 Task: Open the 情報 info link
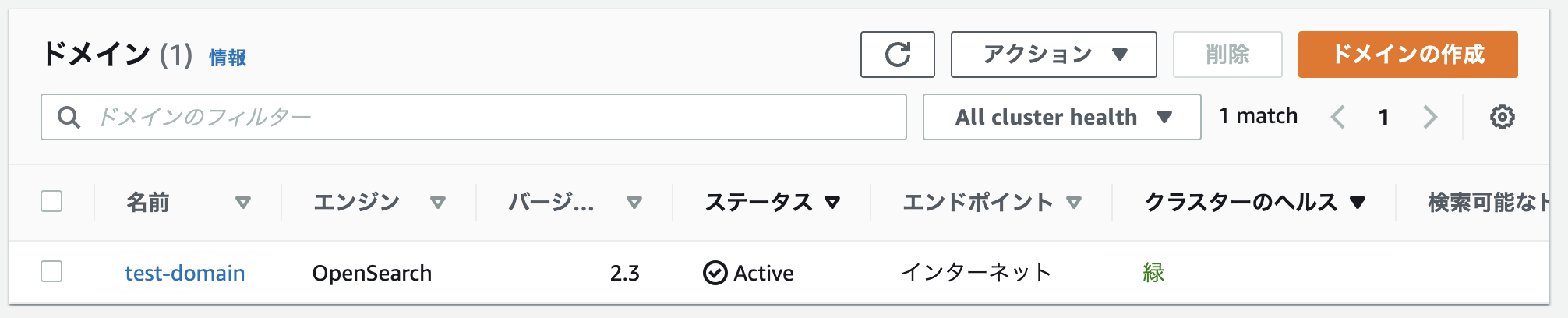(x=228, y=58)
